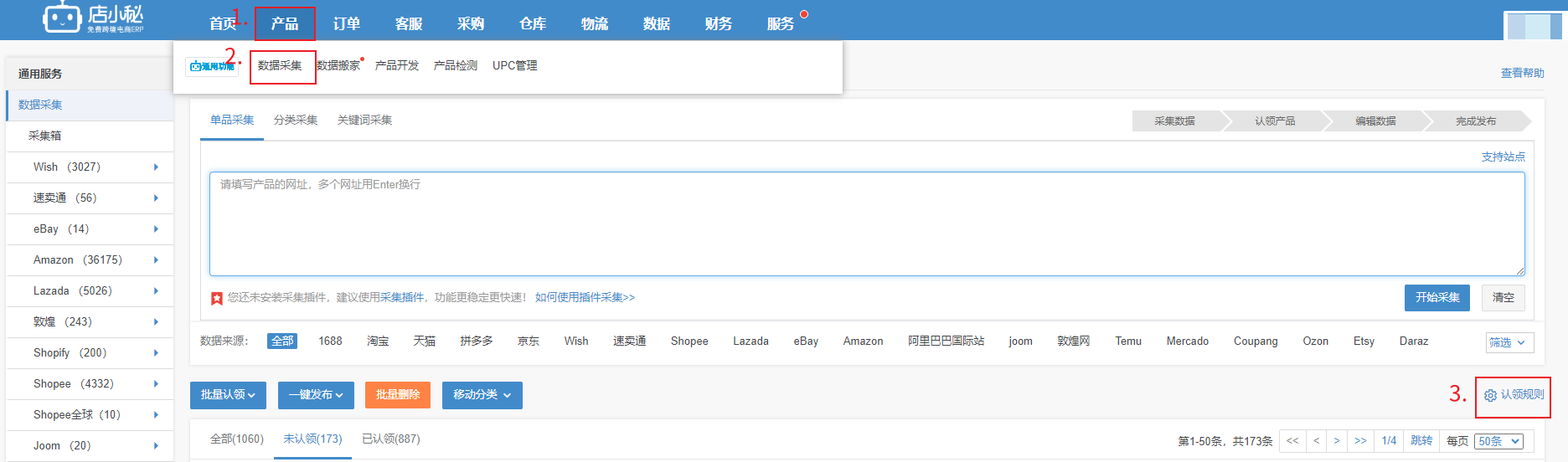Open the 产品 top menu
The height and width of the screenshot is (462, 1568).
pos(285,23)
